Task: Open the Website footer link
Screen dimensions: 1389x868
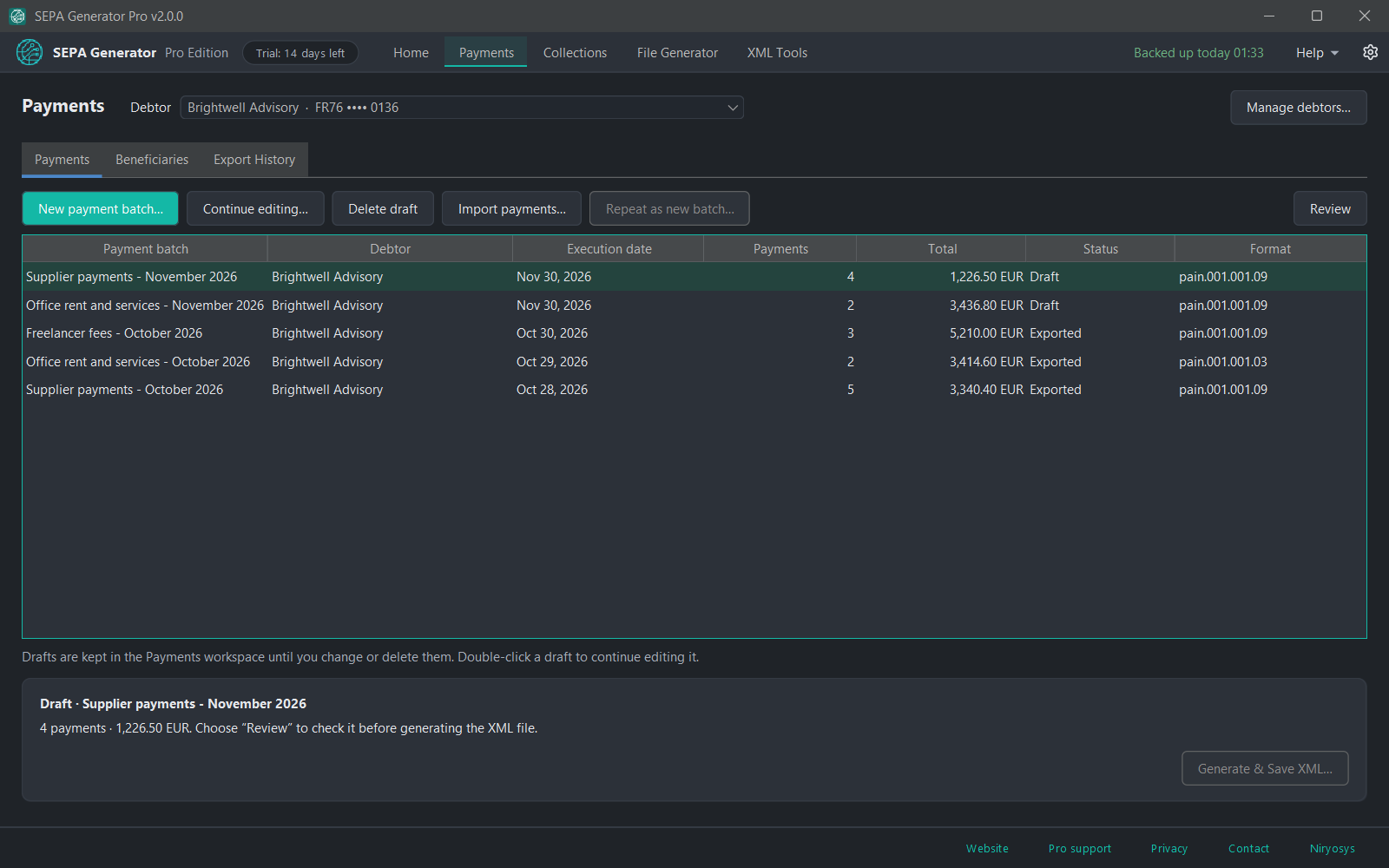Action: (987, 849)
